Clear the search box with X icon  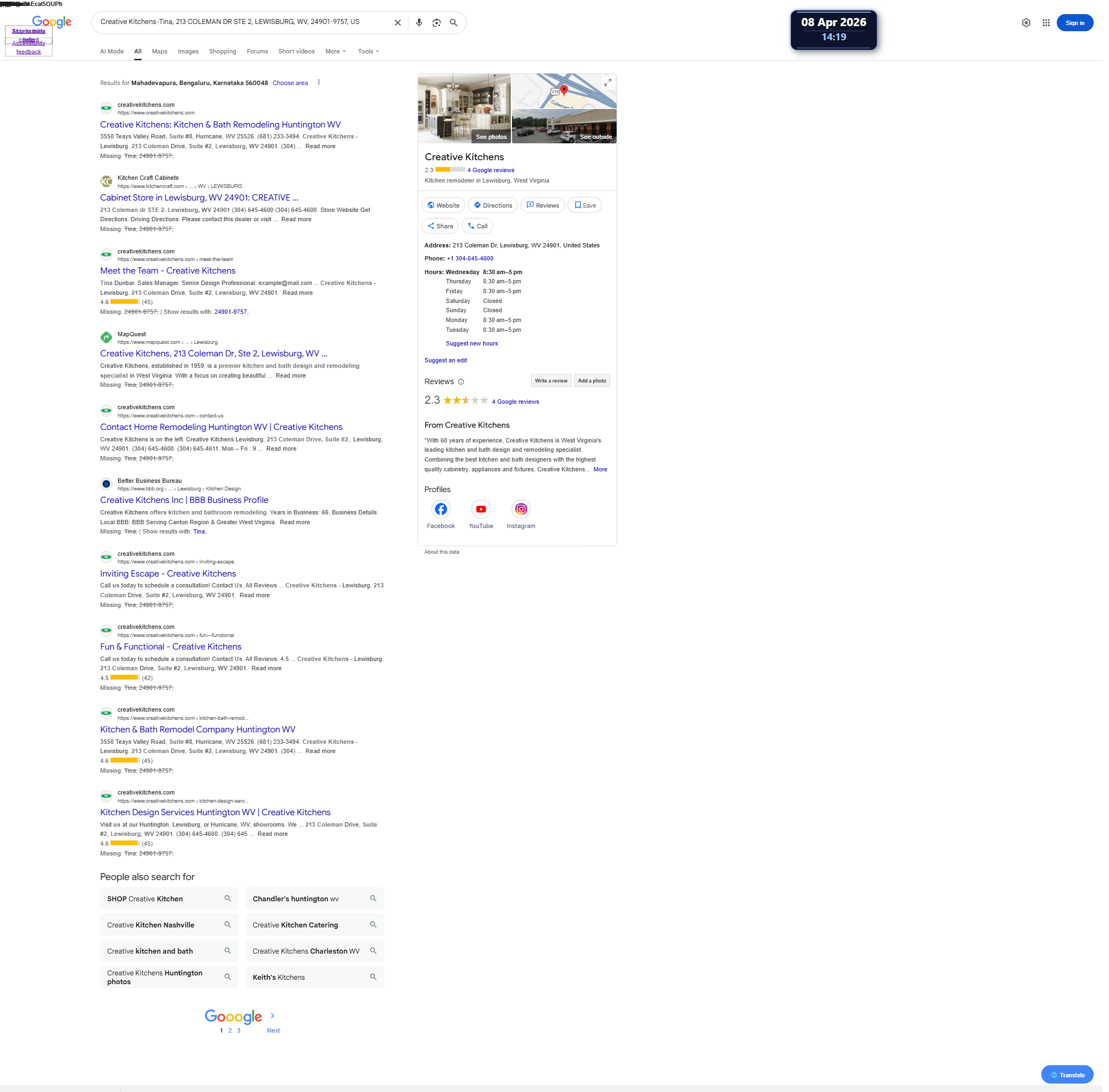[x=398, y=22]
